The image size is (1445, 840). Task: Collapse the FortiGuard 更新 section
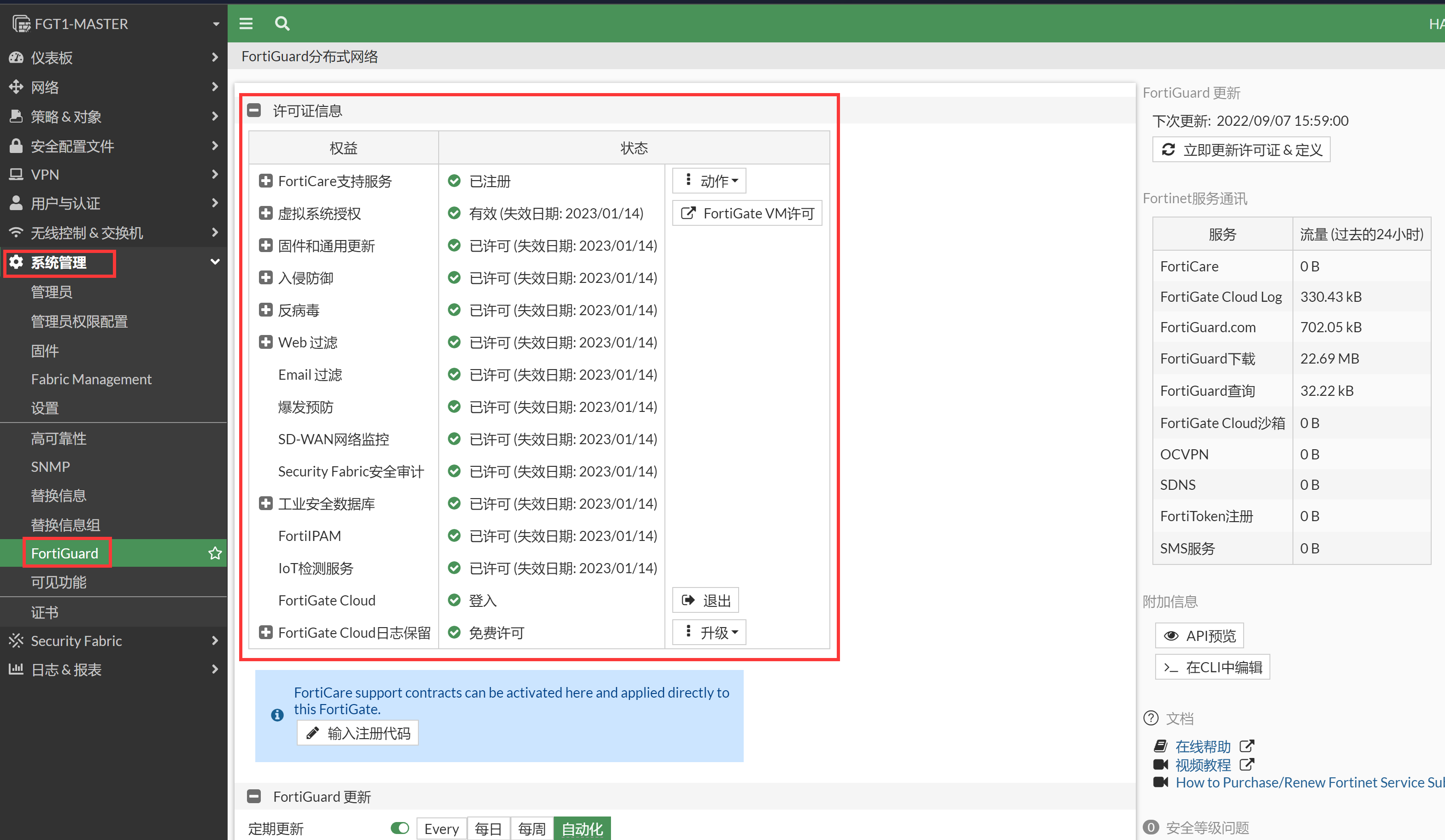(x=254, y=796)
